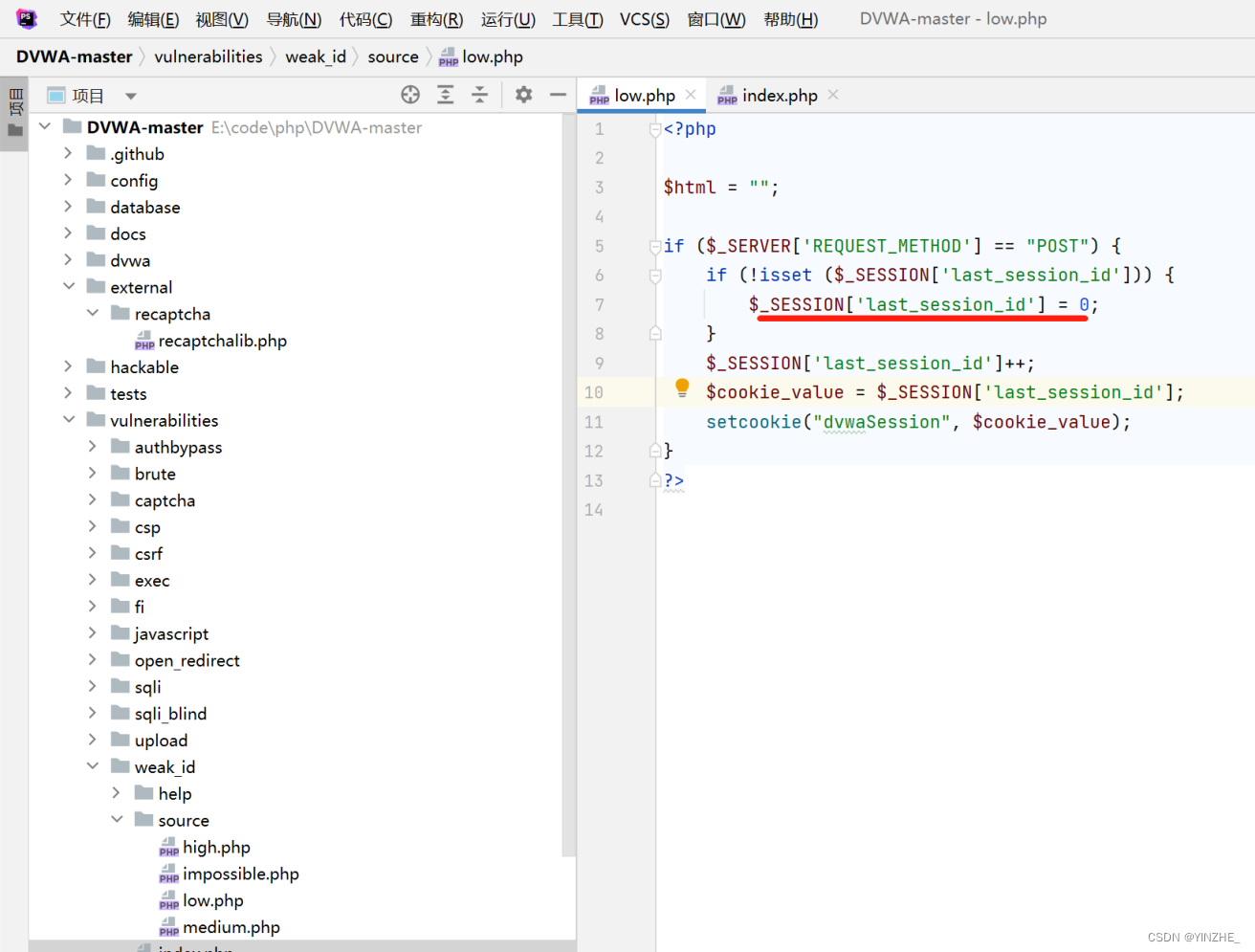The image size is (1255, 952).
Task: Select the open_redirect folder in tree
Action: [x=175, y=660]
